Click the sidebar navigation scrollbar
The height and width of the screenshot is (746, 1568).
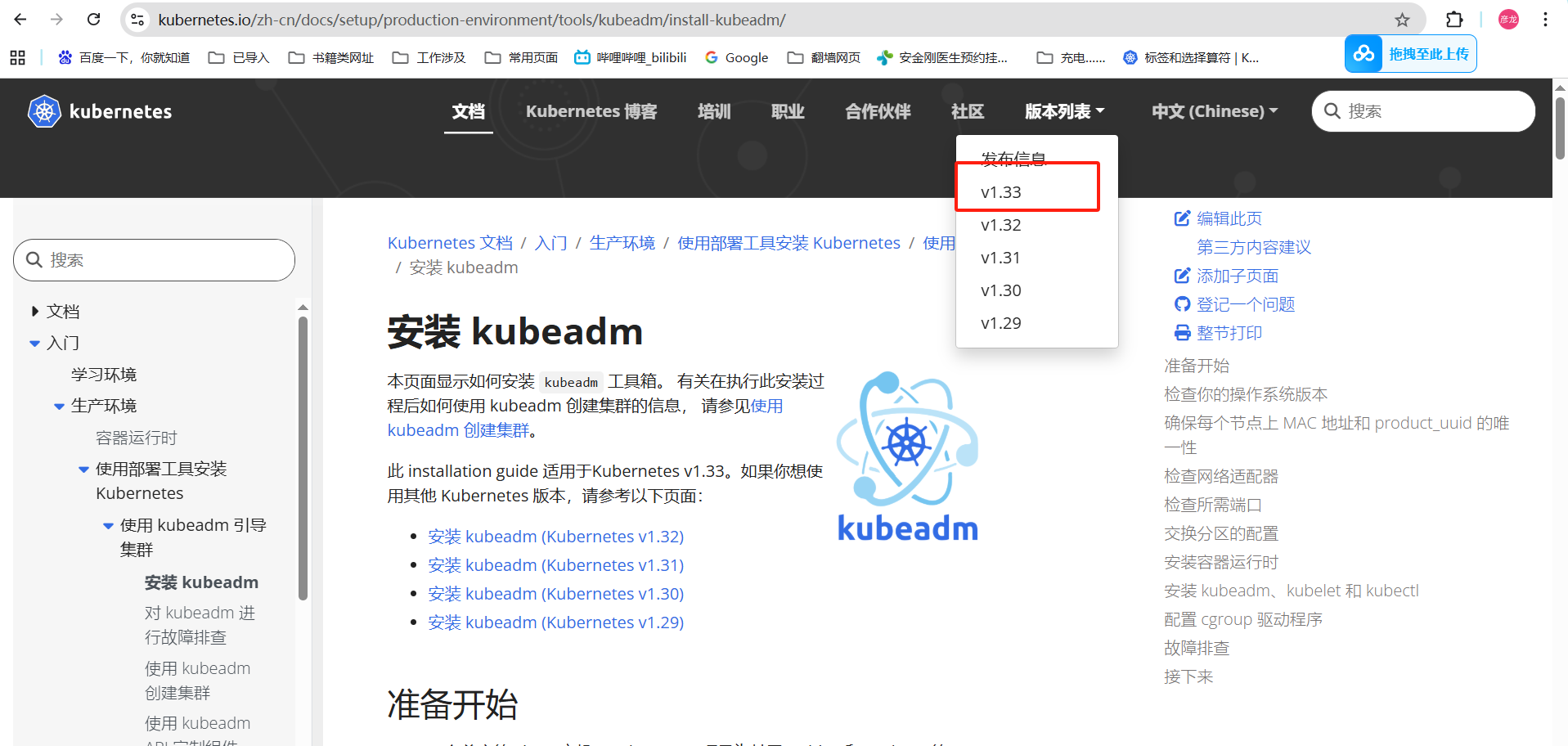pos(303,458)
